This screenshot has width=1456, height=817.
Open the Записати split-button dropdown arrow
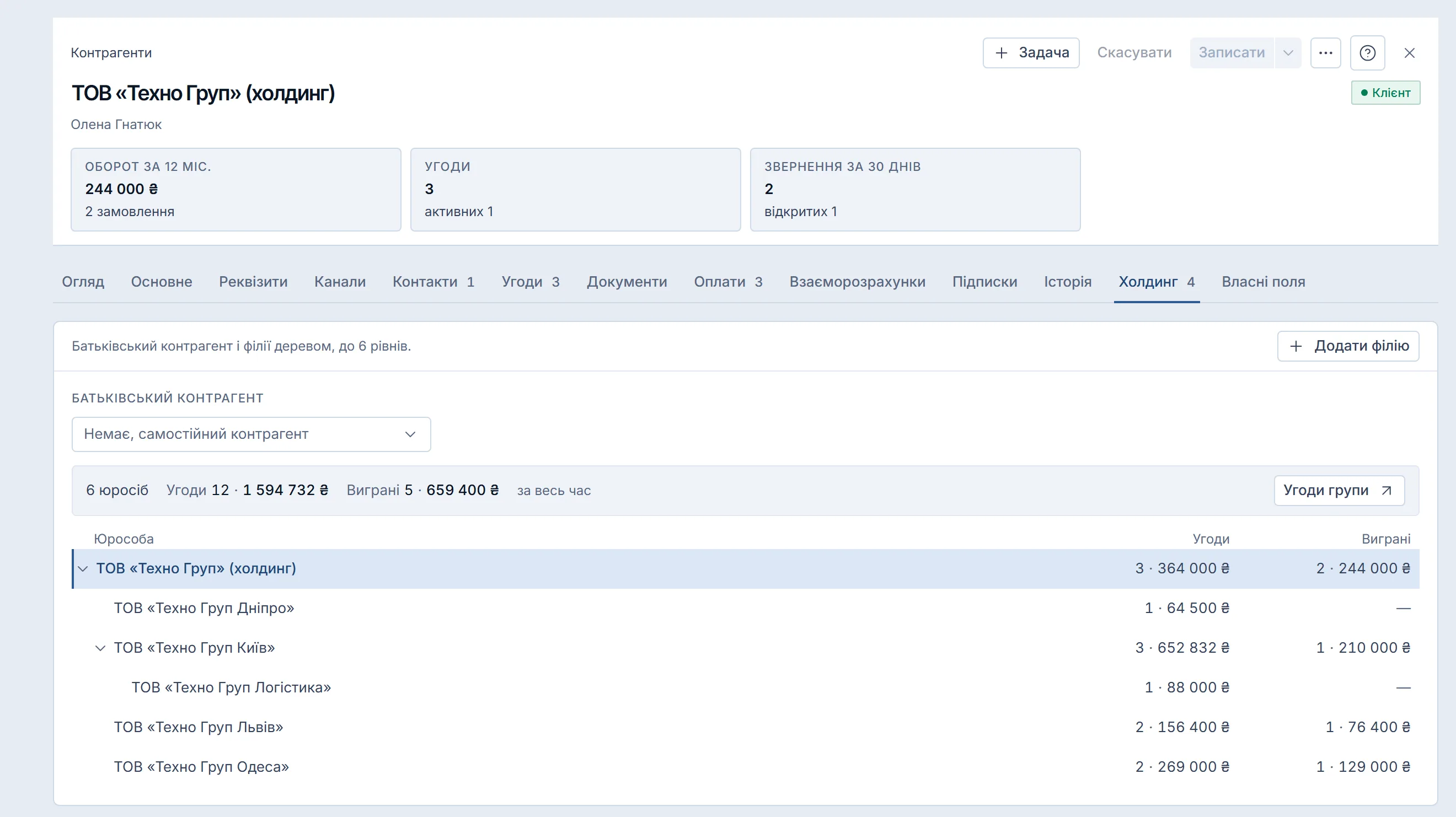1288,53
